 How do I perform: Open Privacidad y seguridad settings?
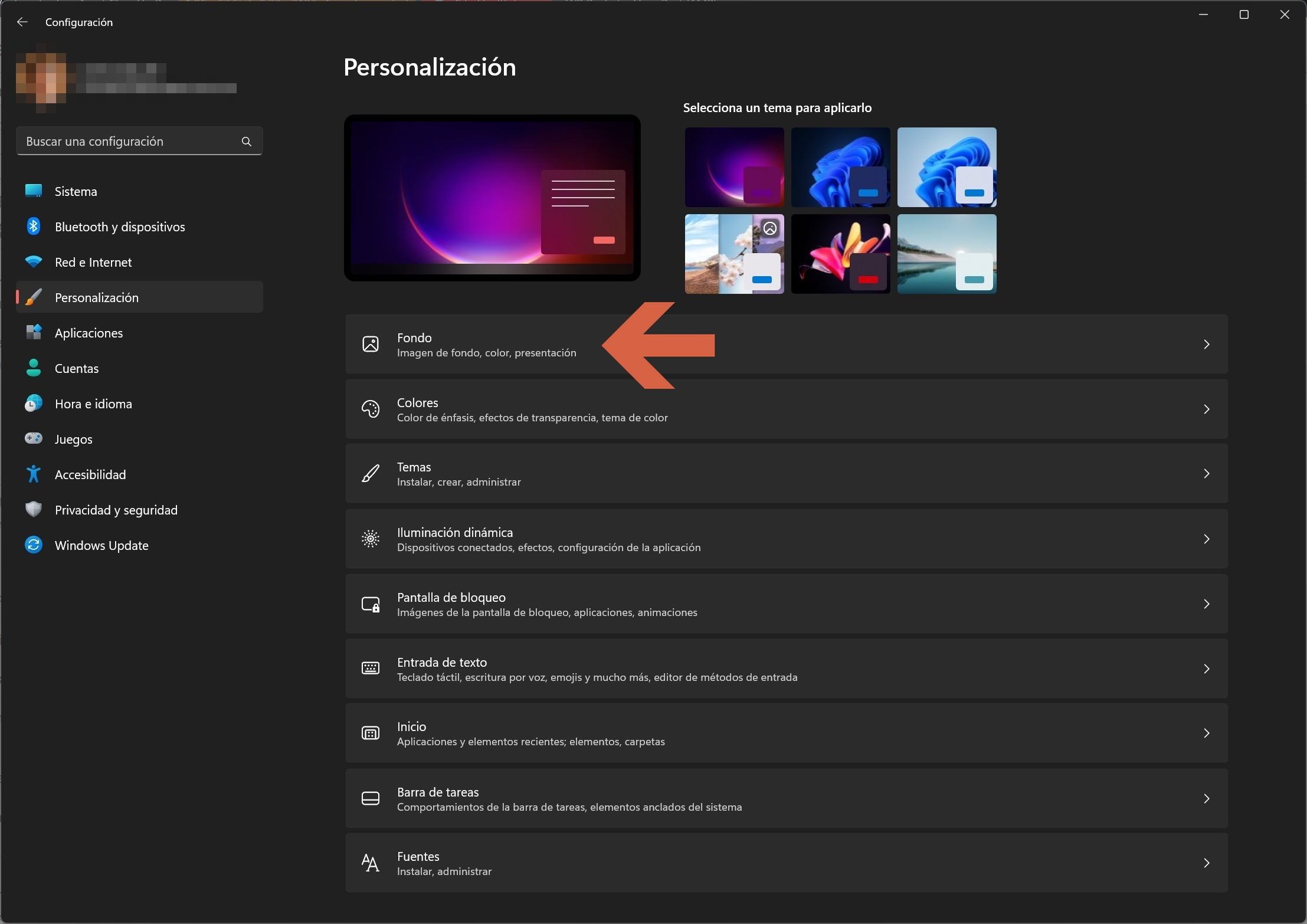139,510
